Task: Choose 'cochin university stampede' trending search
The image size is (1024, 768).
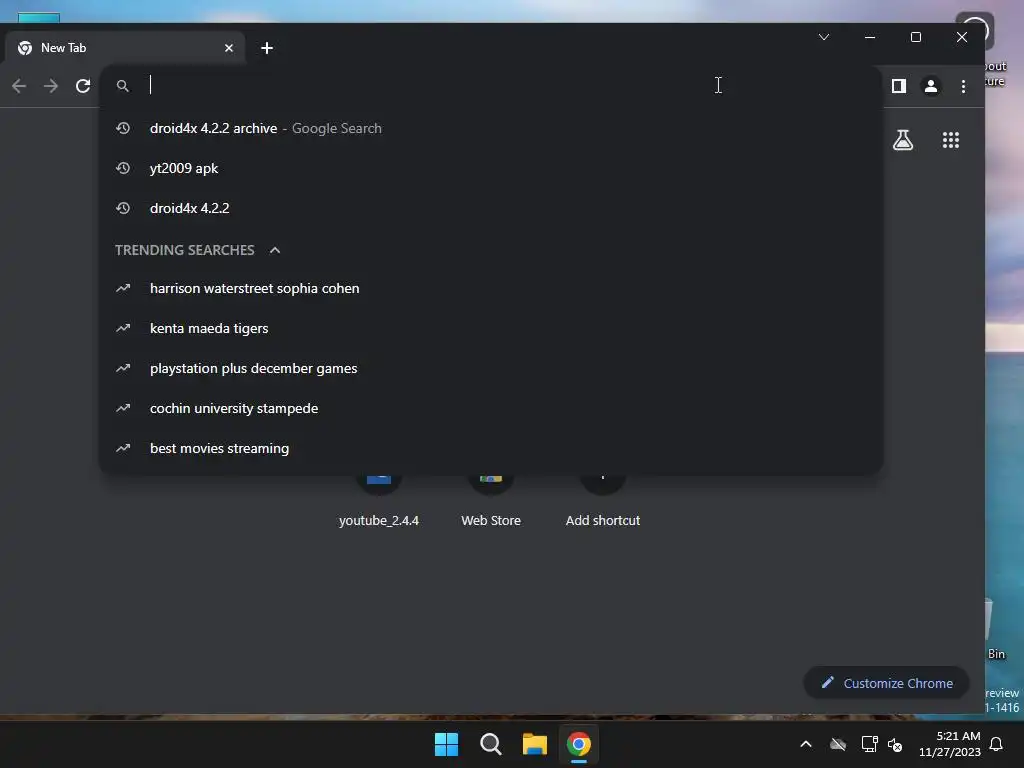Action: tap(491, 408)
